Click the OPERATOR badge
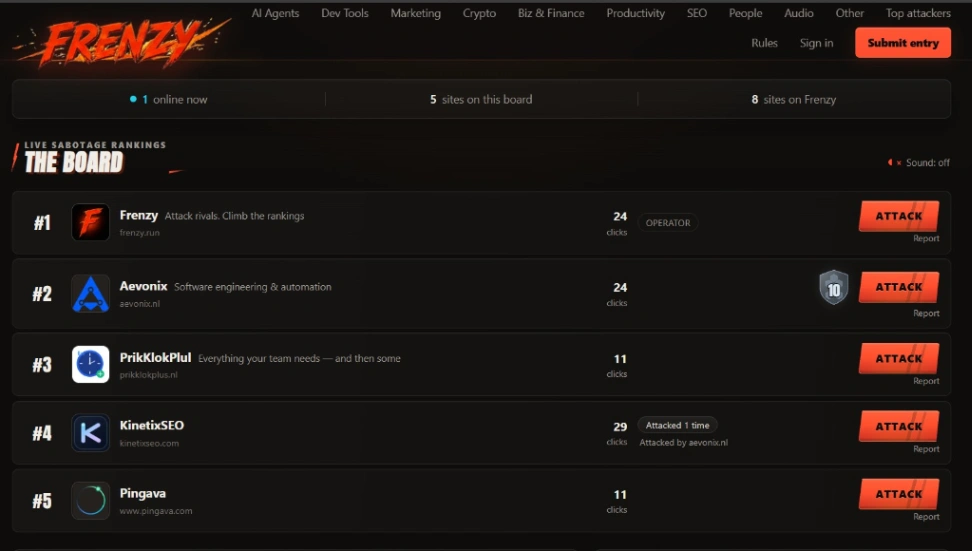The image size is (972, 551). [x=668, y=223]
